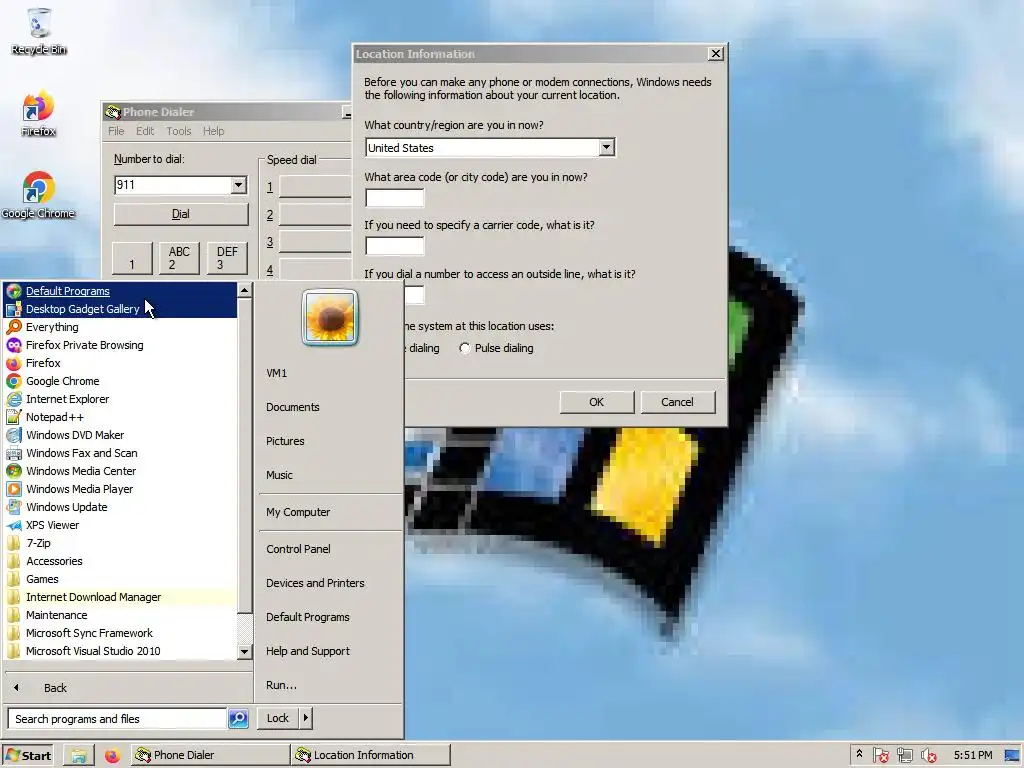Open the Edit menu in Phone Dialer
Viewport: 1024px width, 768px height.
pos(145,131)
